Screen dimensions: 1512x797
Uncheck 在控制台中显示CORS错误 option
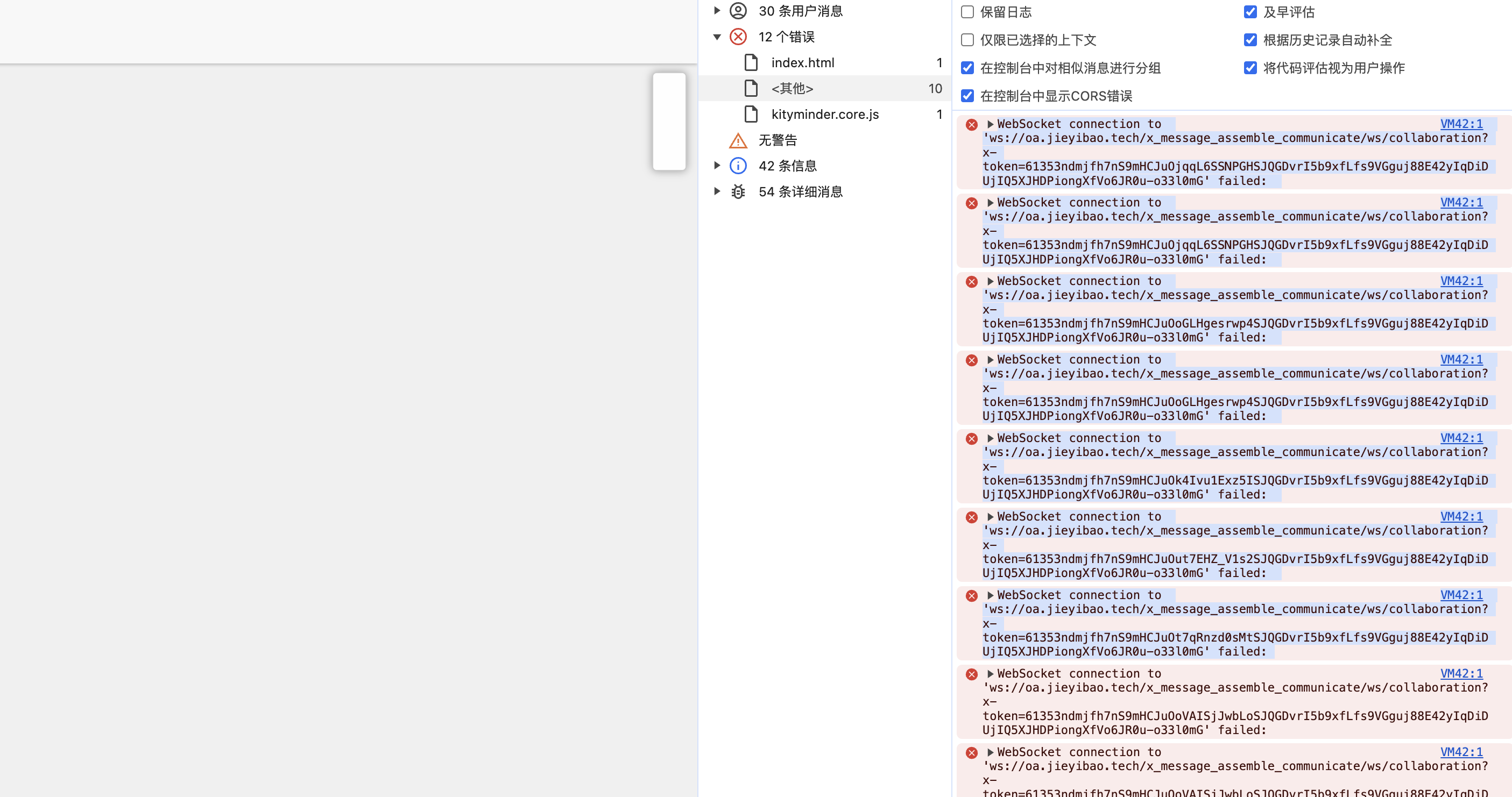coord(967,96)
